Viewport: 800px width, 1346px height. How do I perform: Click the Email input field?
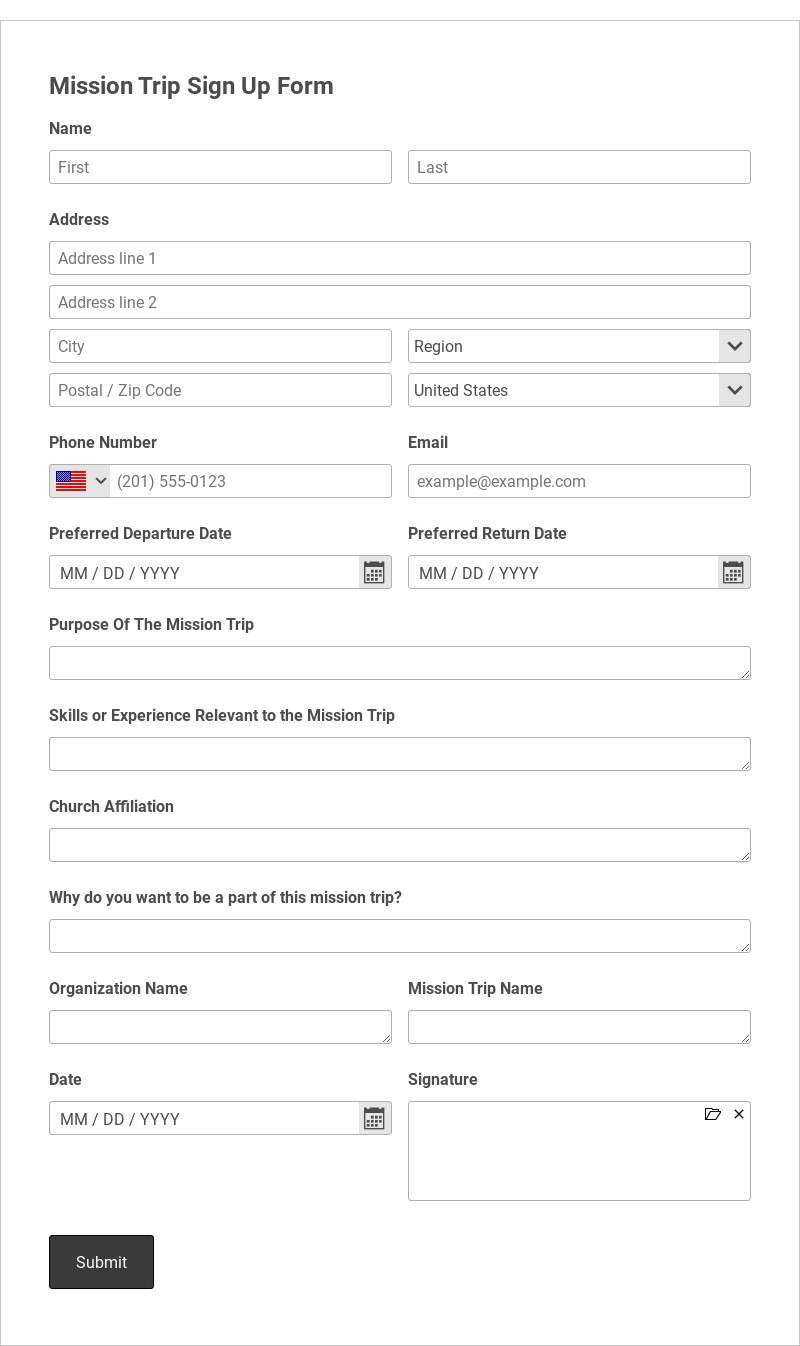click(x=579, y=481)
